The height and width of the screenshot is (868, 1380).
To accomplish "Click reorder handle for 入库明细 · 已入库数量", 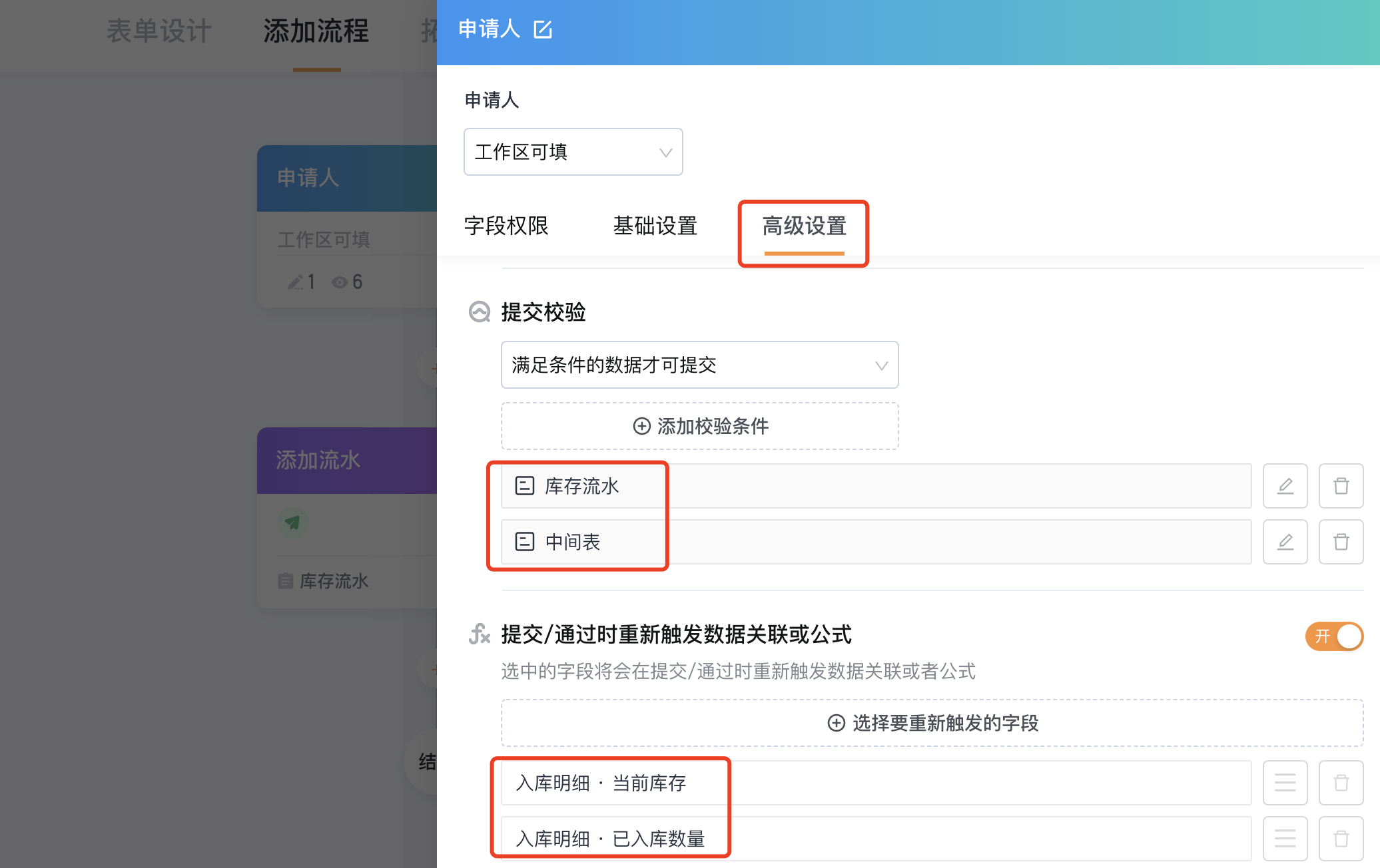I will coord(1285,839).
